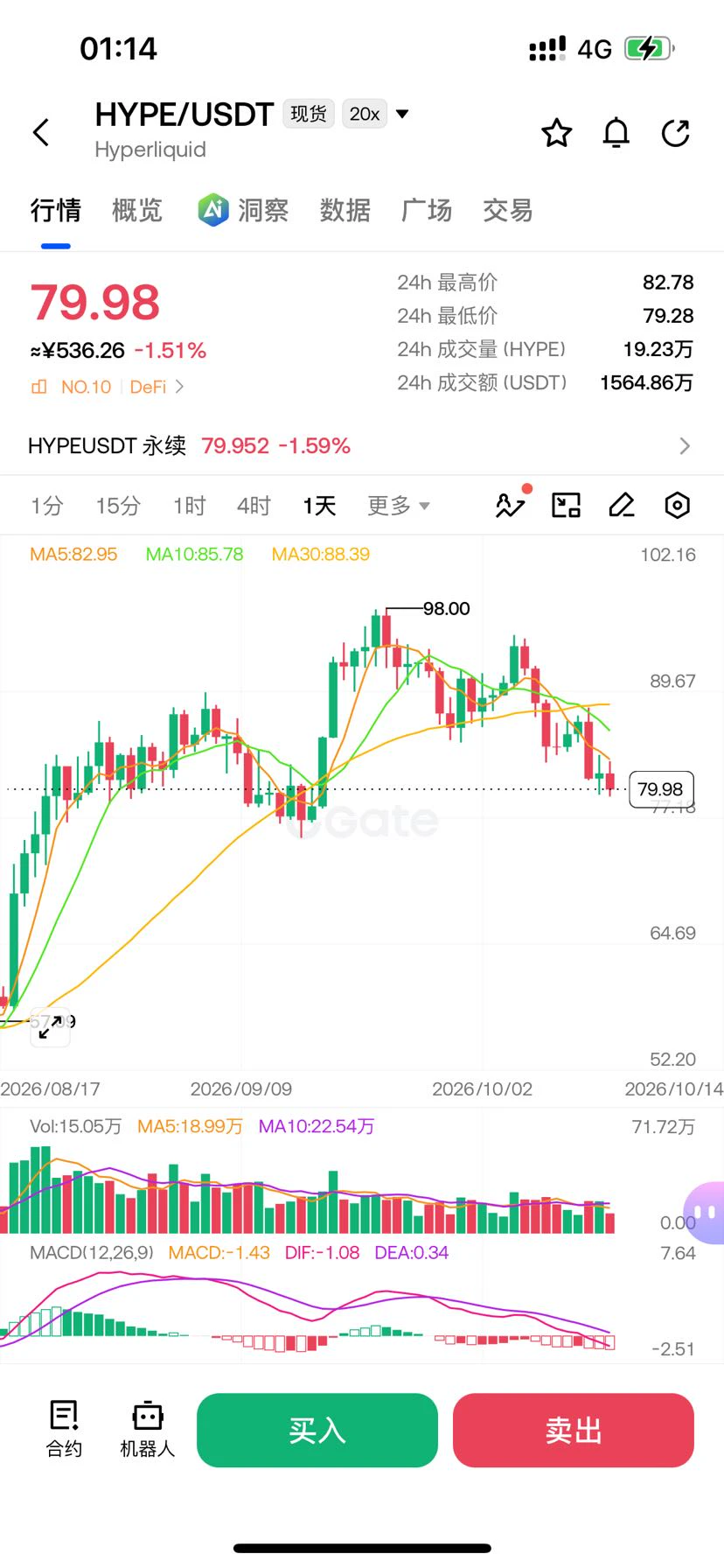Tap the 79.98 current price tag on chart
724x1568 pixels.
click(x=661, y=789)
